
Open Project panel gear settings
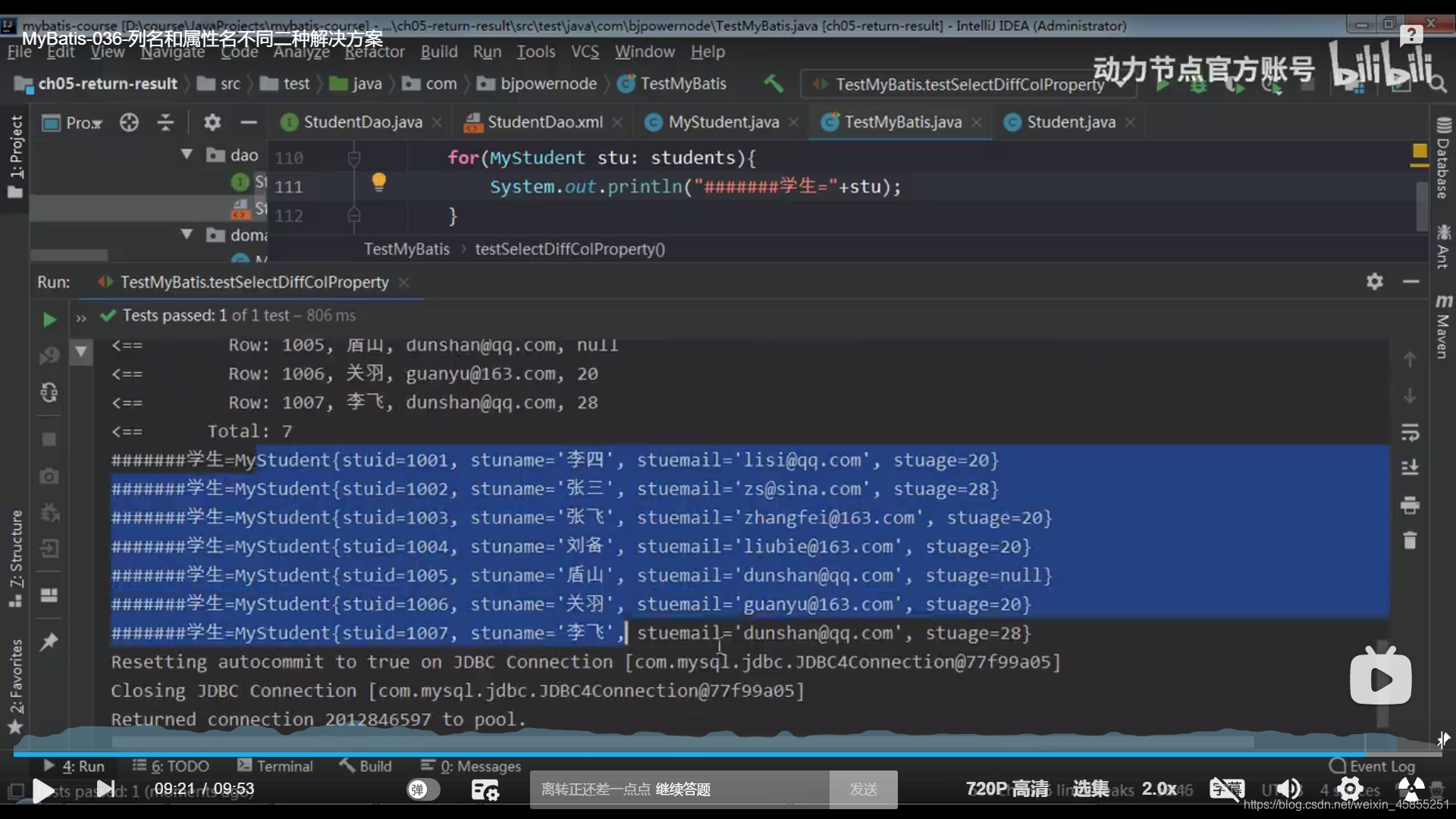click(x=212, y=123)
